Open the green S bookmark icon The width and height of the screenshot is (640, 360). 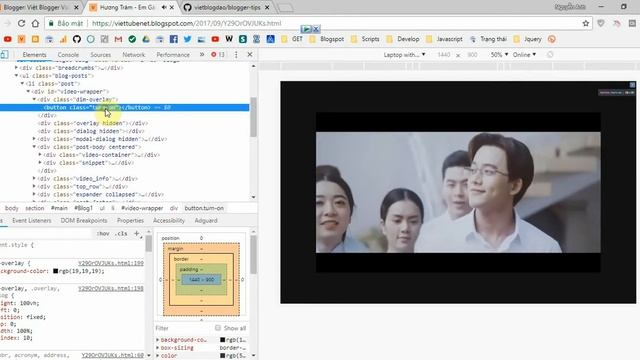coord(243,39)
